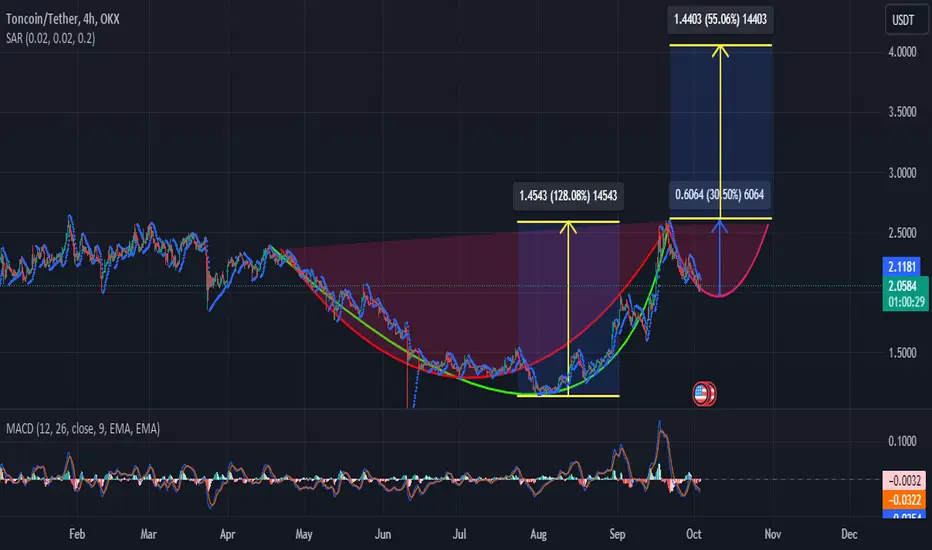Click the Oct label on time axis

694,534
